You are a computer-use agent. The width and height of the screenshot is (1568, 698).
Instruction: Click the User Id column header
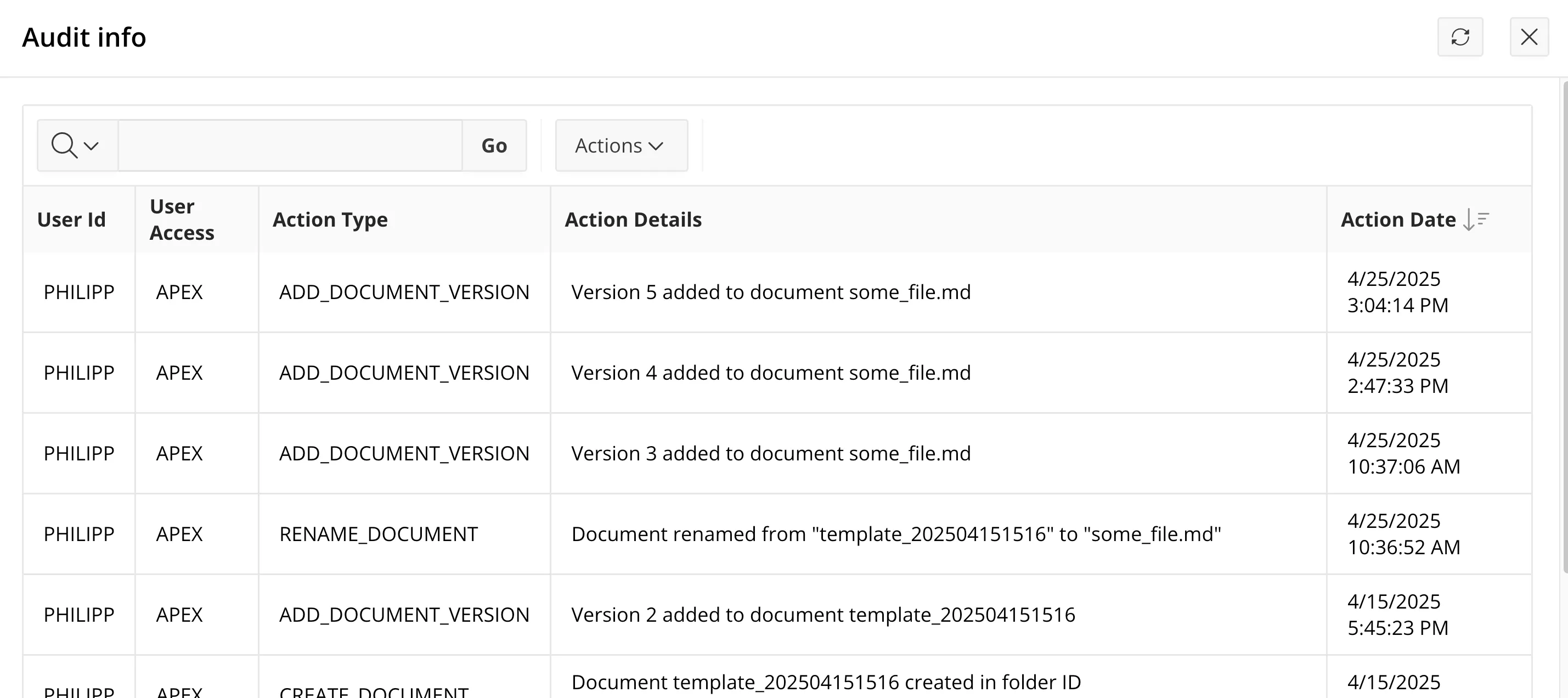pos(71,219)
